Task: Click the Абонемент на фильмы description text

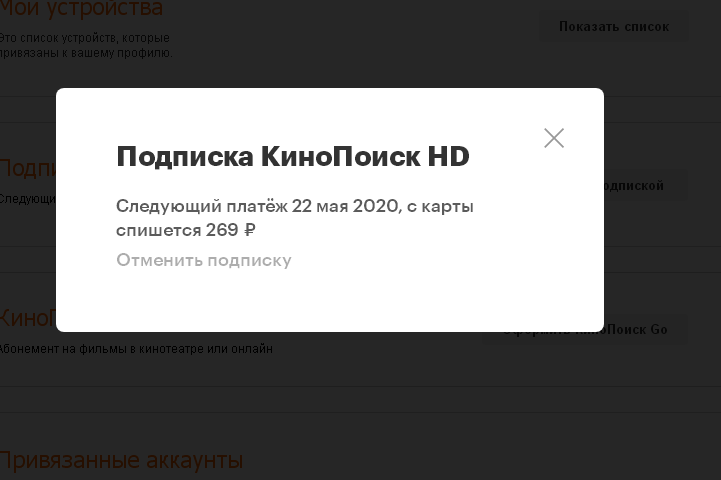Action: pos(136,349)
